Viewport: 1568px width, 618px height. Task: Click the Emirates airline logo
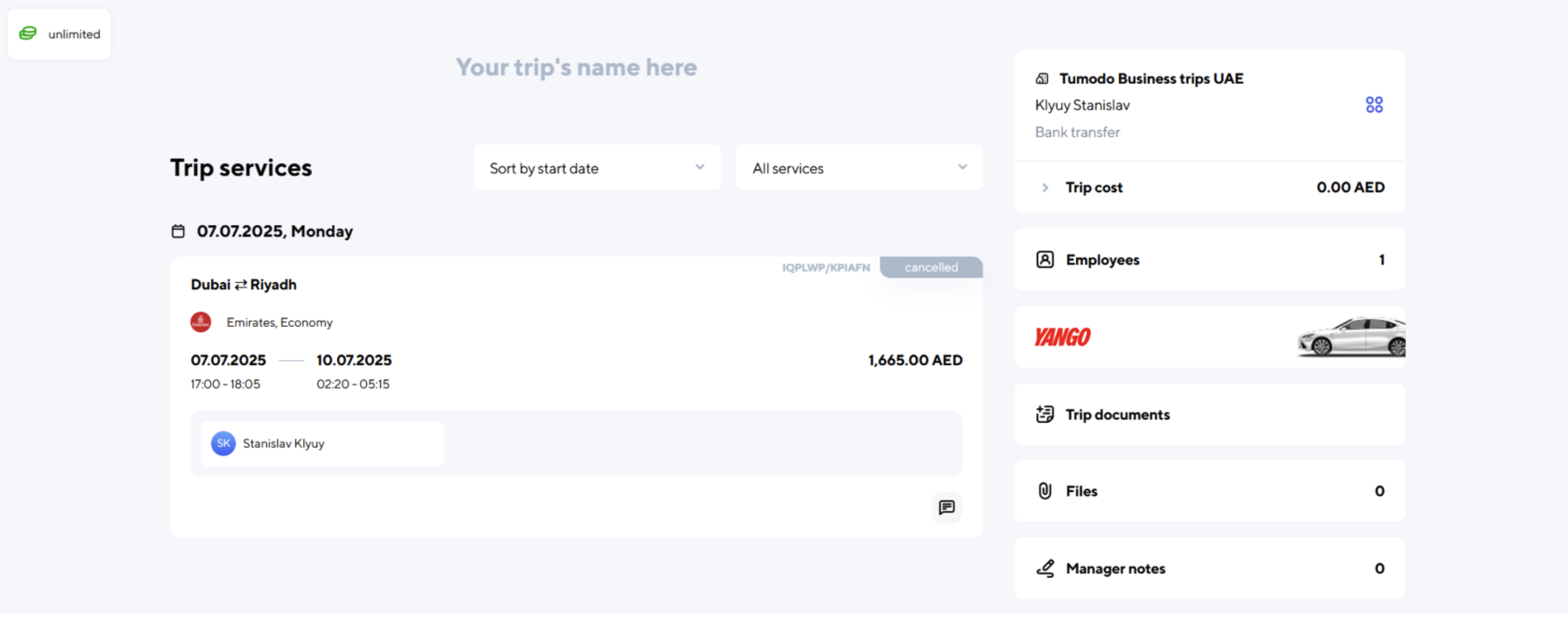pyautogui.click(x=201, y=322)
